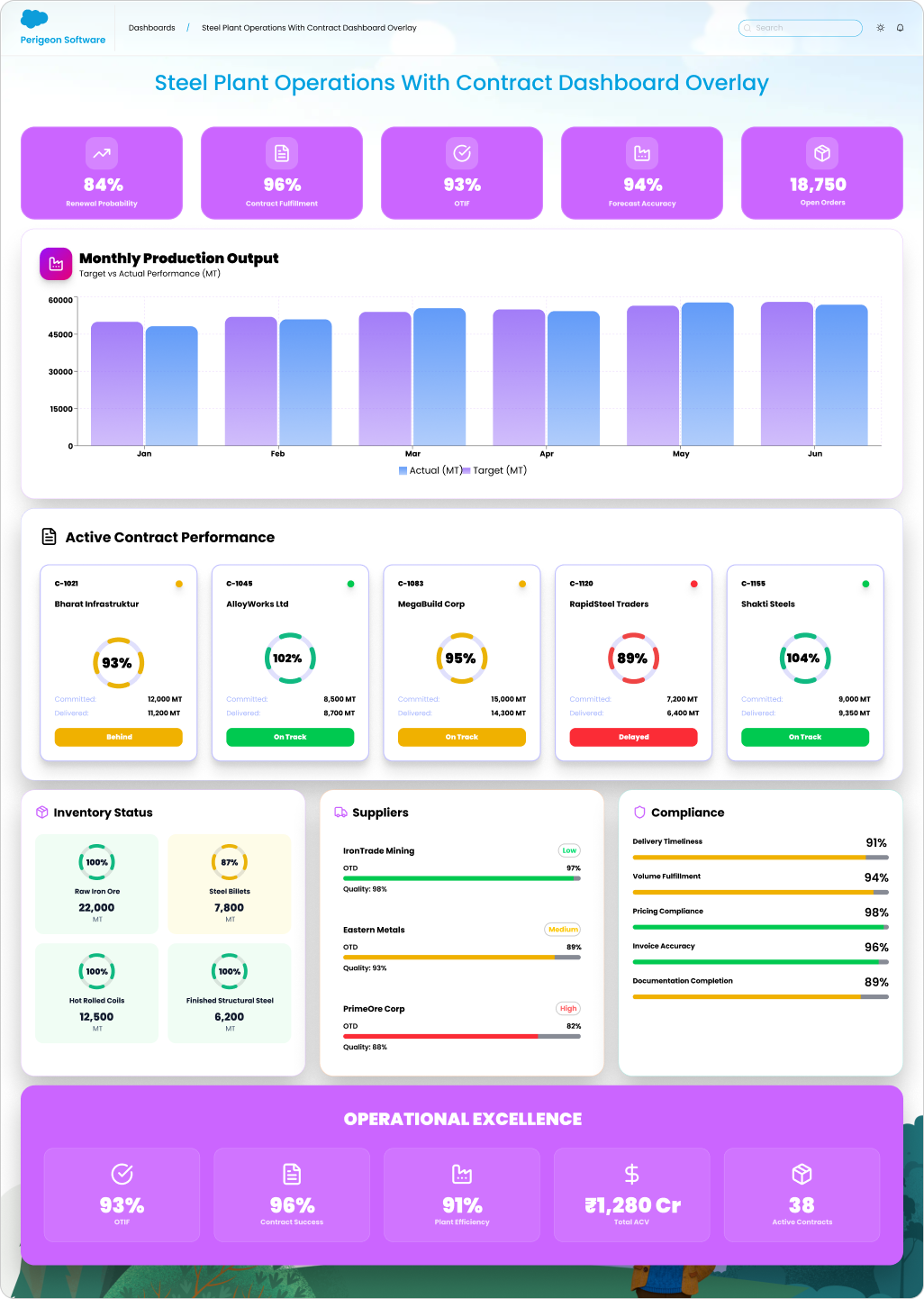This screenshot has height=1299, width=924.
Task: Click the Open Orders box icon
Action: tap(822, 153)
